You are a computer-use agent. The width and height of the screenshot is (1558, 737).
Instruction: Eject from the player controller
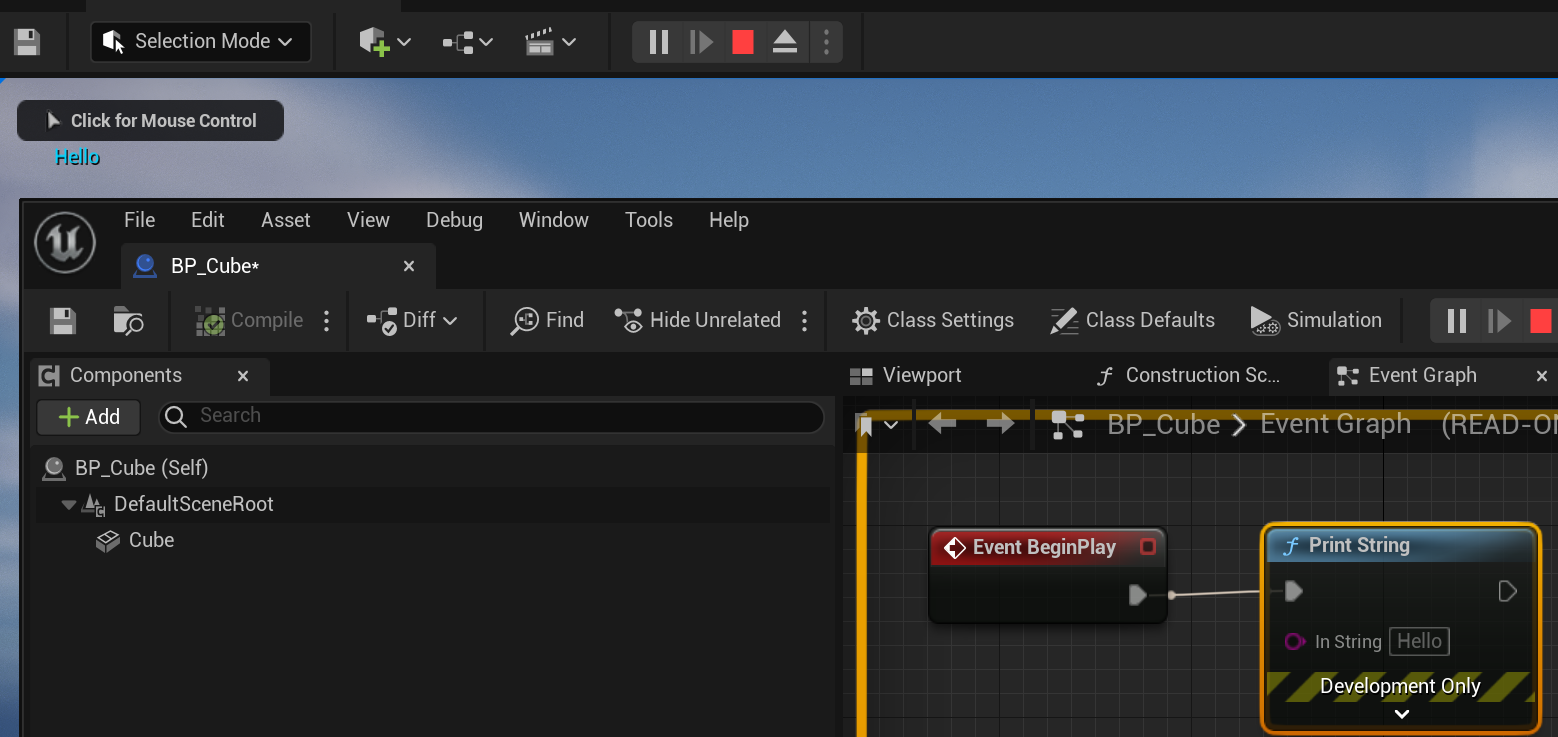pyautogui.click(x=785, y=42)
